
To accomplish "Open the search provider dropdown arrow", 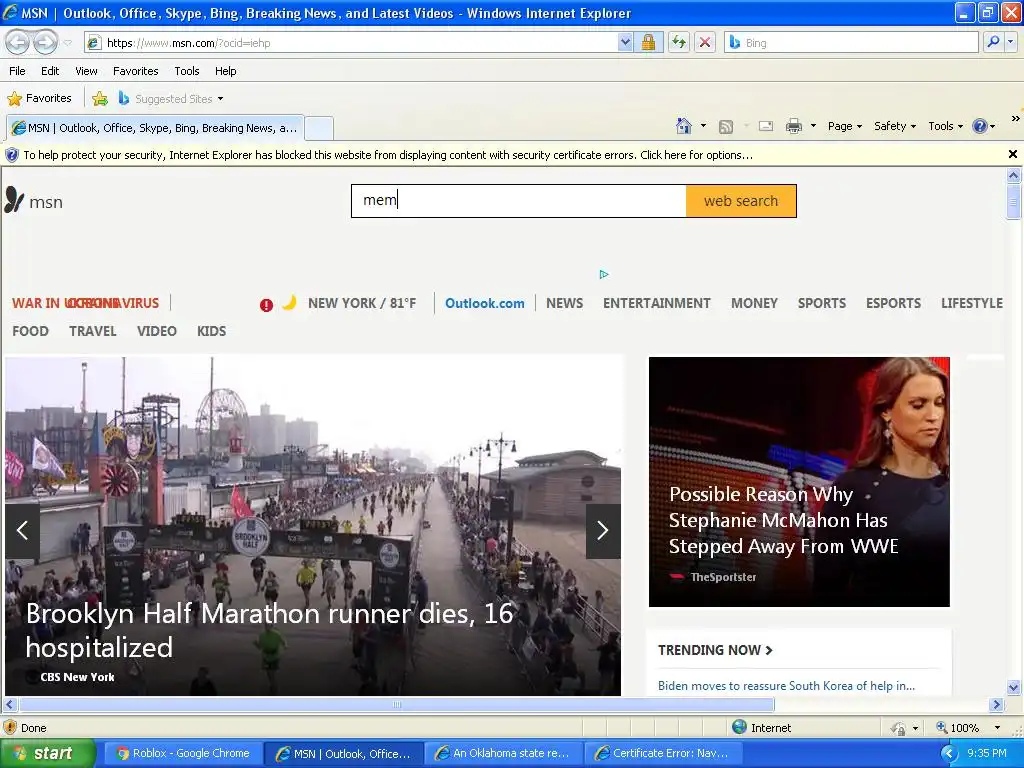I will pos(1010,42).
